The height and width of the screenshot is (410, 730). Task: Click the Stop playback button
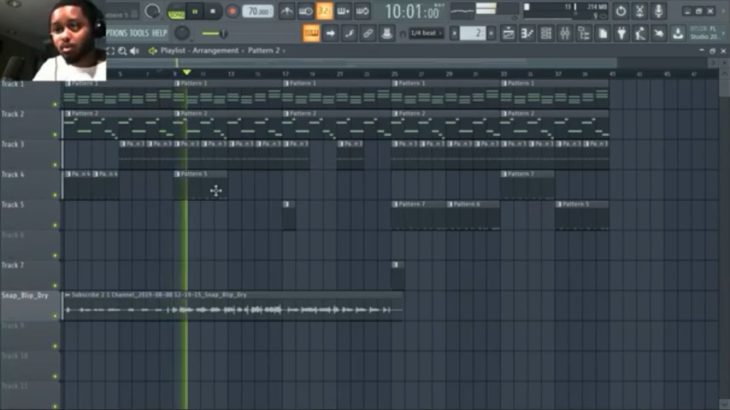(x=213, y=11)
